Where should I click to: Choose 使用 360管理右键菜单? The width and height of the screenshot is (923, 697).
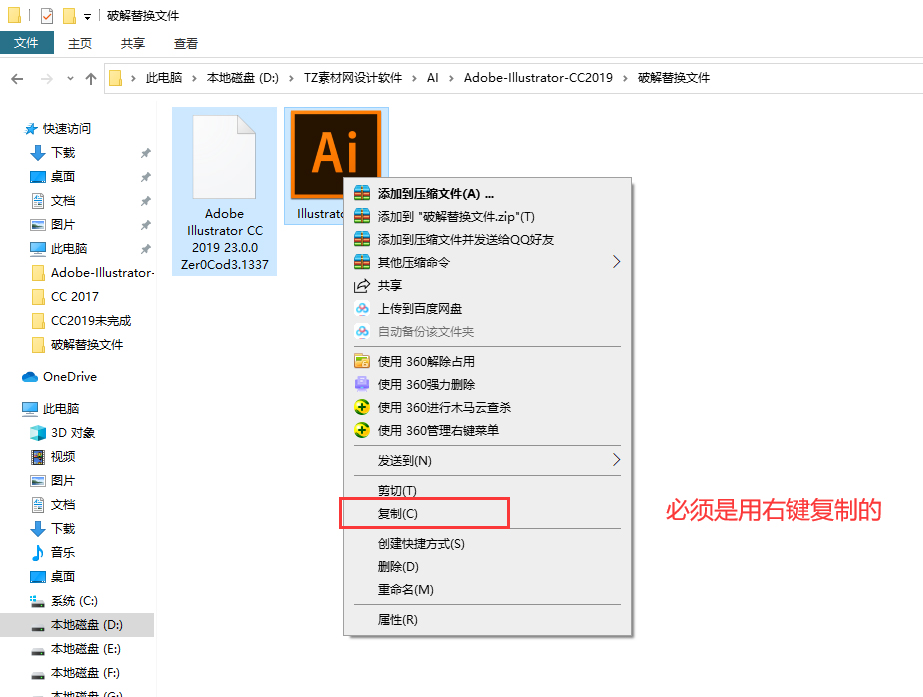pos(487,430)
